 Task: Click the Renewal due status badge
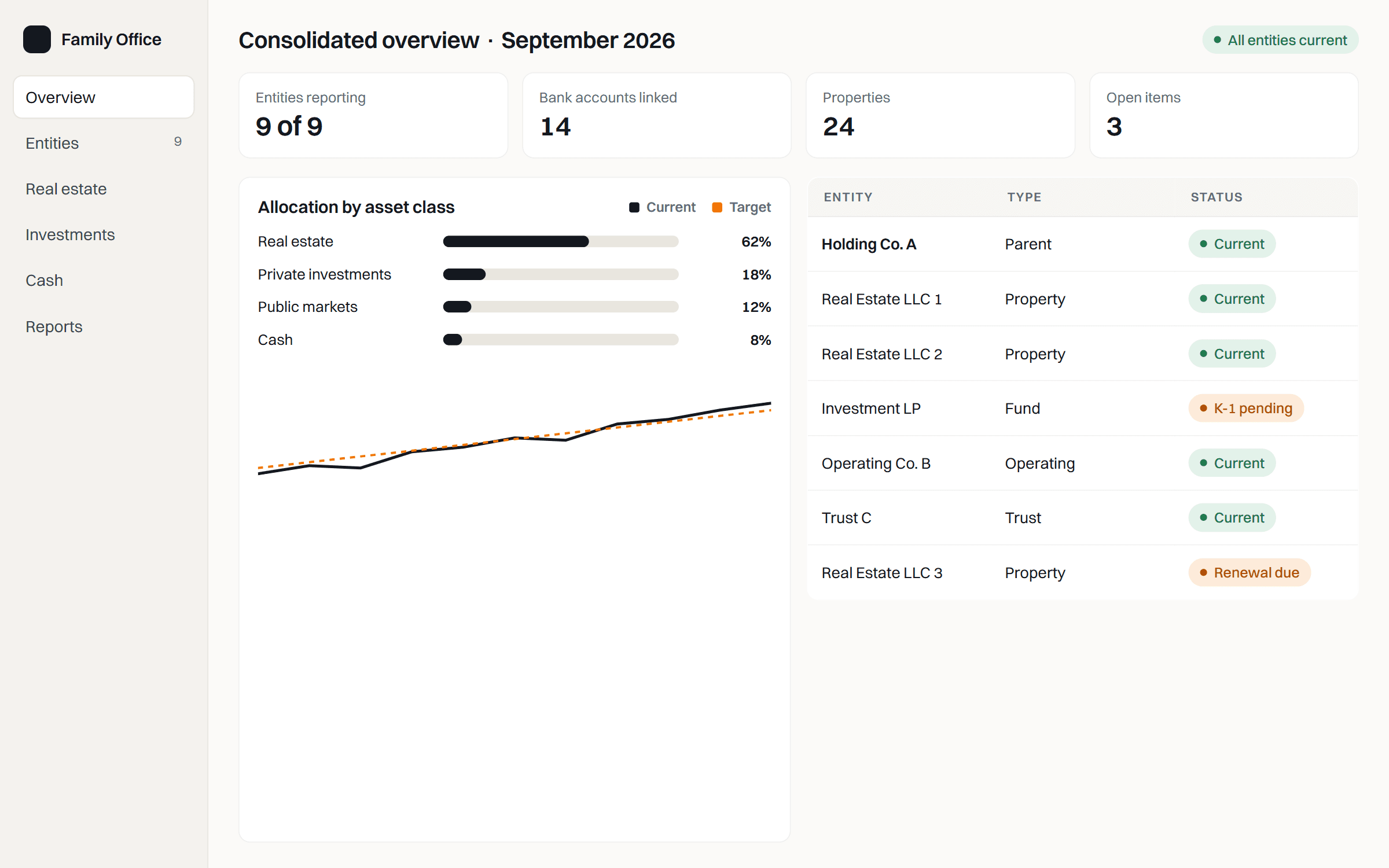[x=1250, y=572]
